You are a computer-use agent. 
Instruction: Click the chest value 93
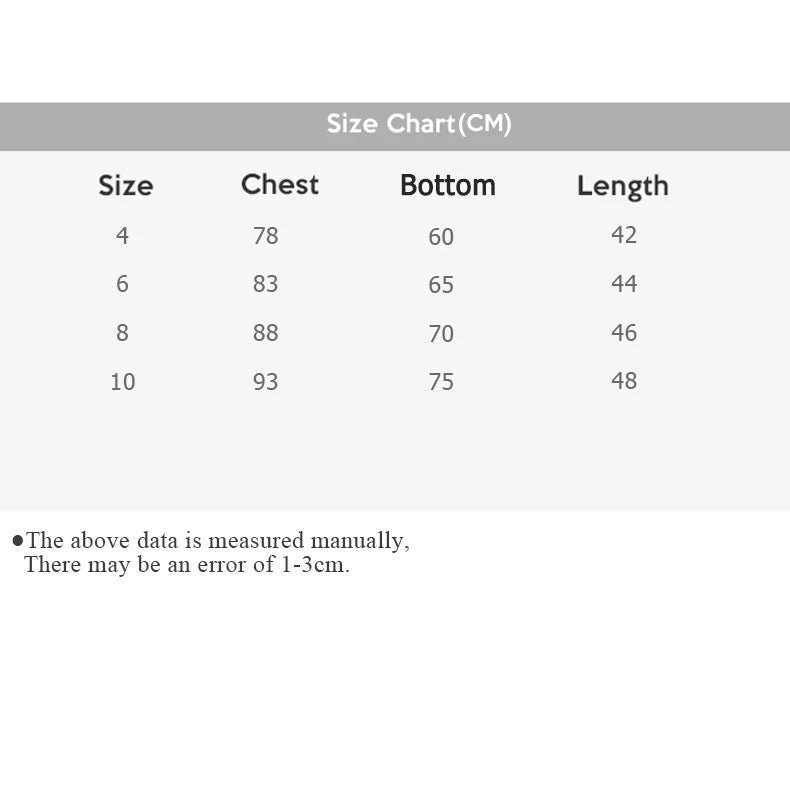[x=265, y=382]
